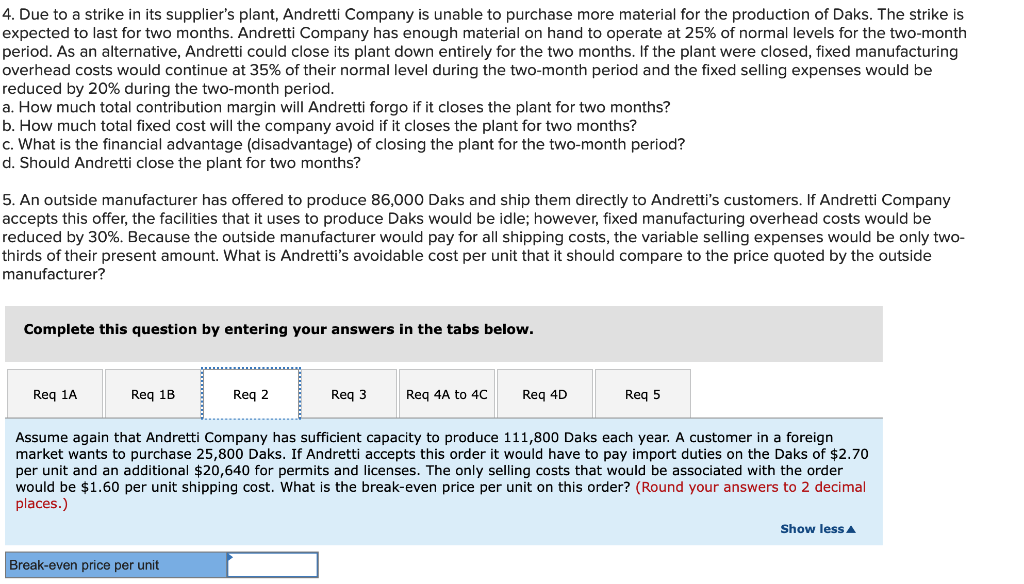
Task: Collapse the question with Show less
Action: click(x=810, y=529)
